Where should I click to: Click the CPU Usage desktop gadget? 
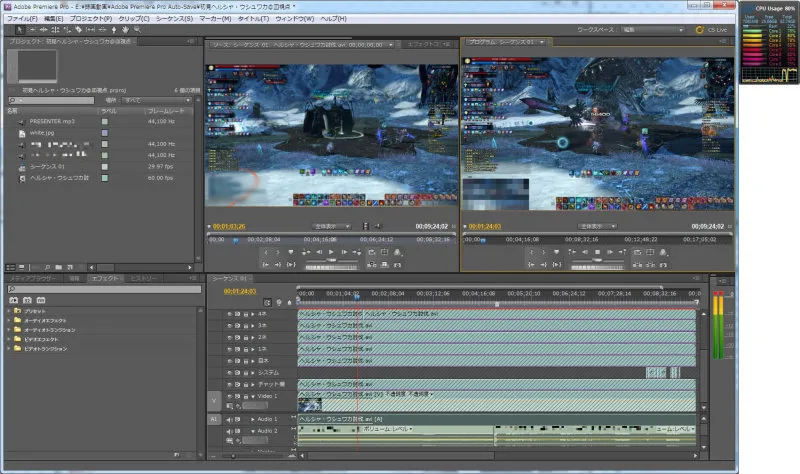(x=769, y=42)
